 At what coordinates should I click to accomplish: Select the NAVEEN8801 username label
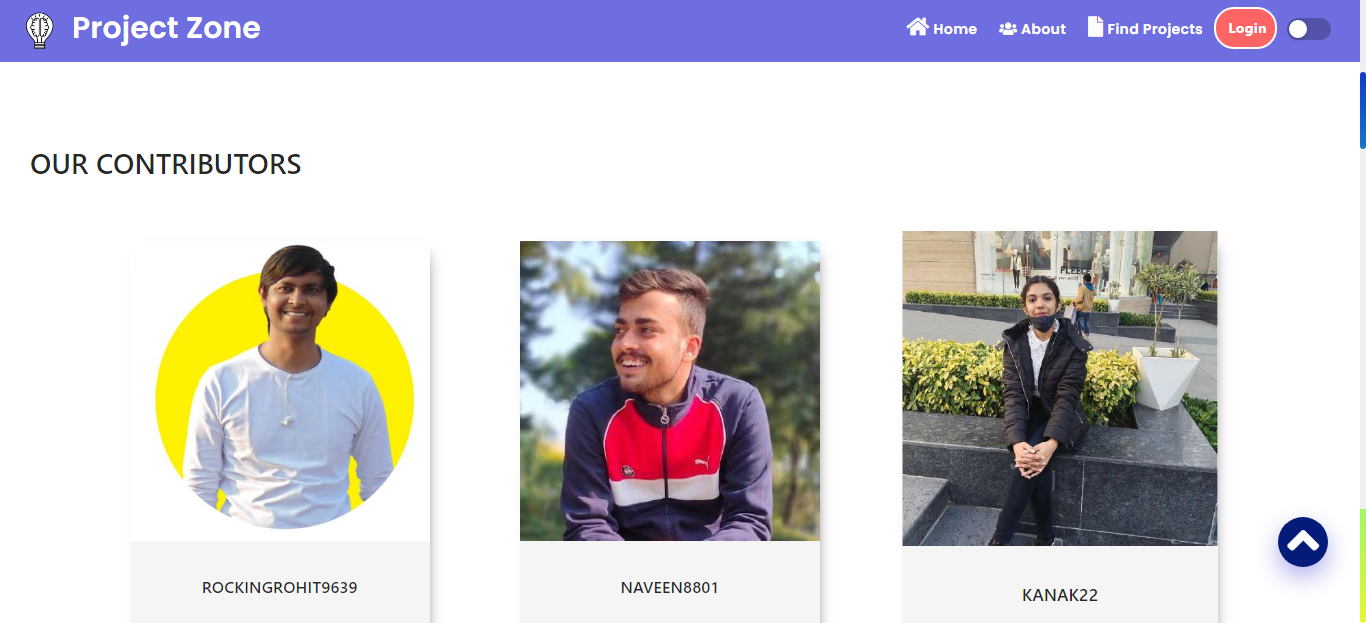670,587
